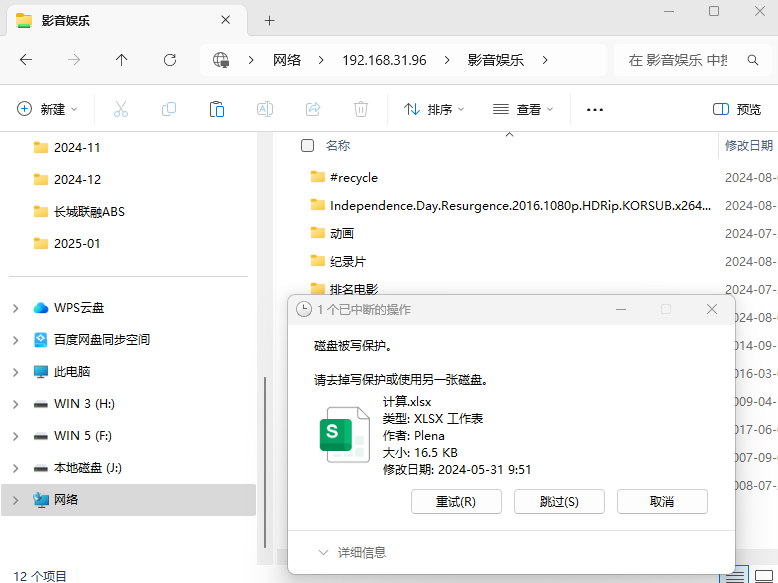Screen dimensions: 778x583
Task: Click the WPS云盘 cloud icon
Action: point(41,308)
